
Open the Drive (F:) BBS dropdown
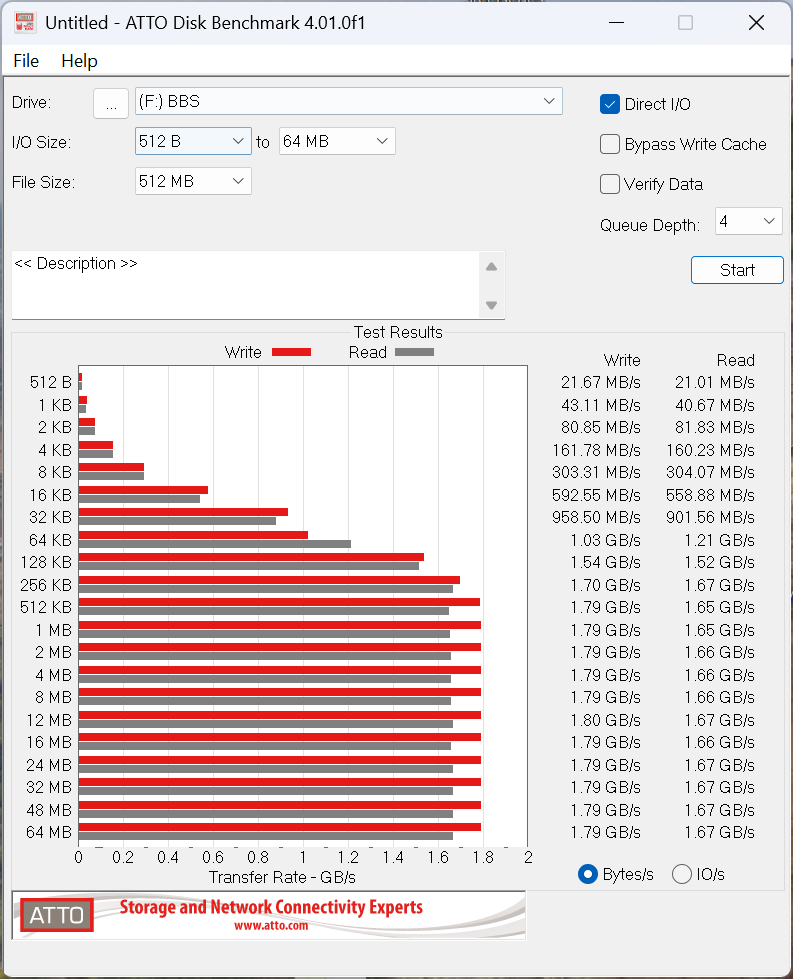pyautogui.click(x=348, y=101)
